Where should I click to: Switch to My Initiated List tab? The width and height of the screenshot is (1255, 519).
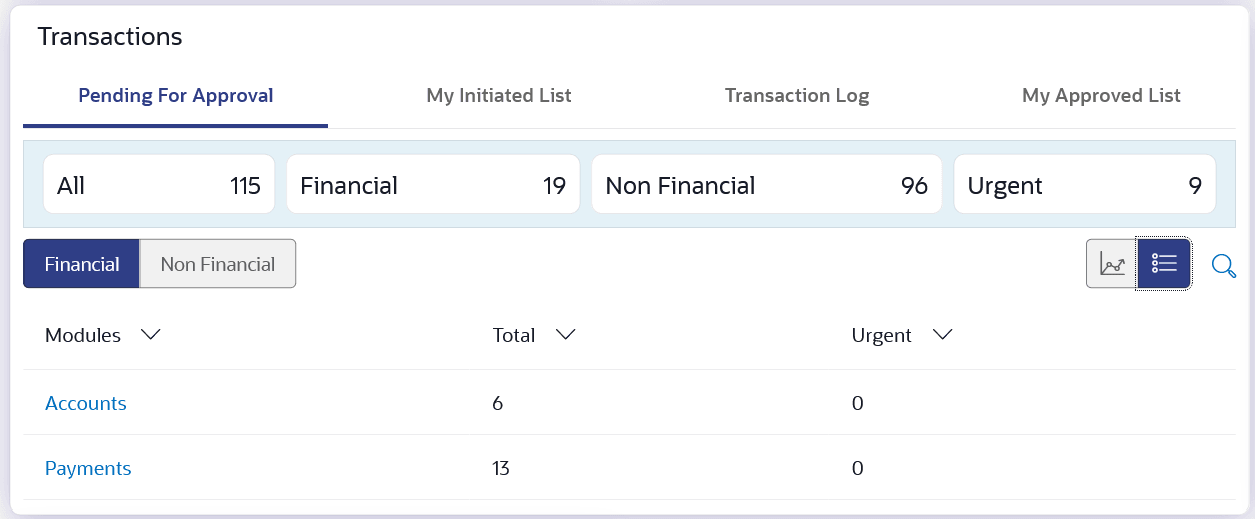499,96
